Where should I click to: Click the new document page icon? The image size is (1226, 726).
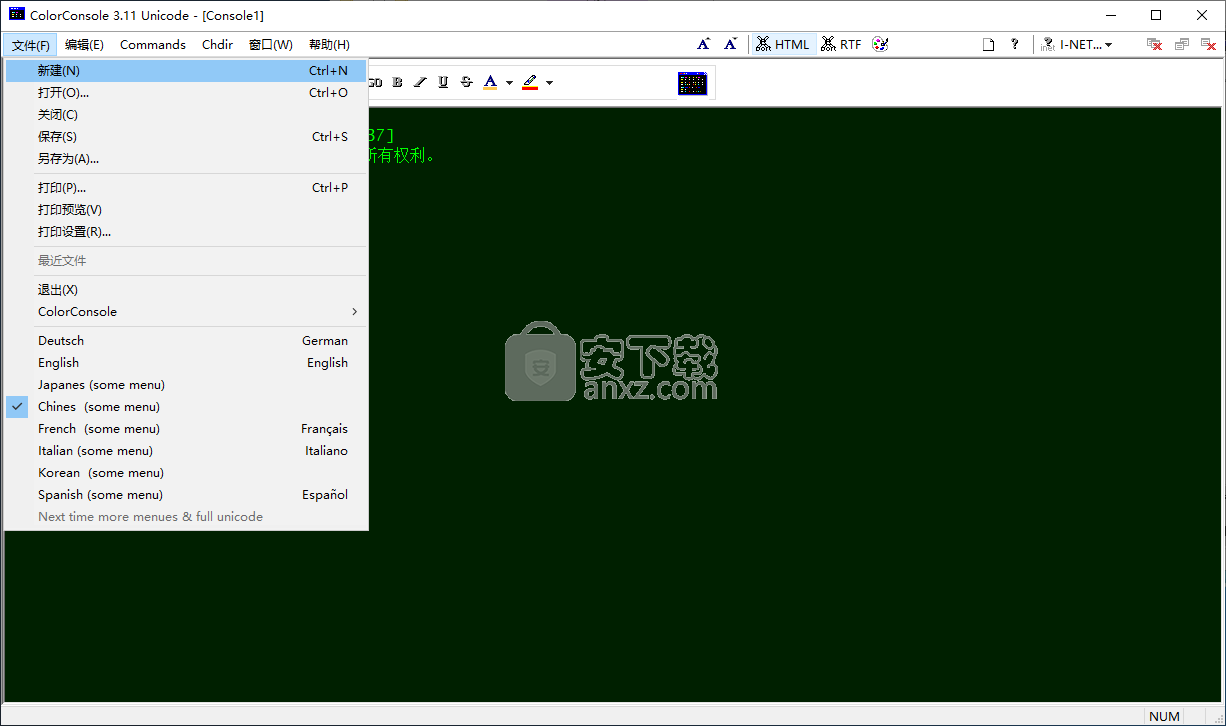(x=988, y=44)
